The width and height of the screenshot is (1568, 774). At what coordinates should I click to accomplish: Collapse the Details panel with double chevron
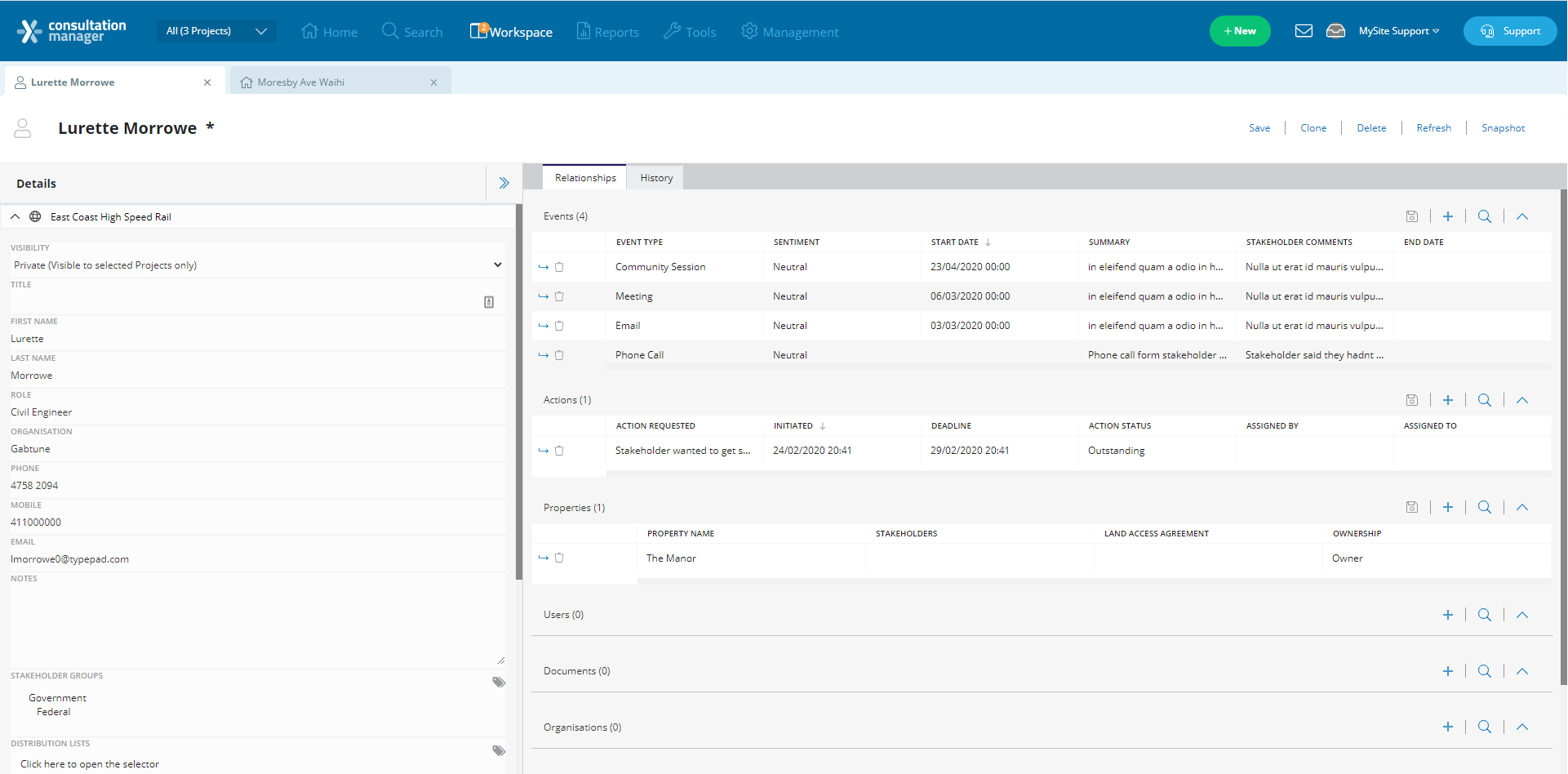coord(504,183)
